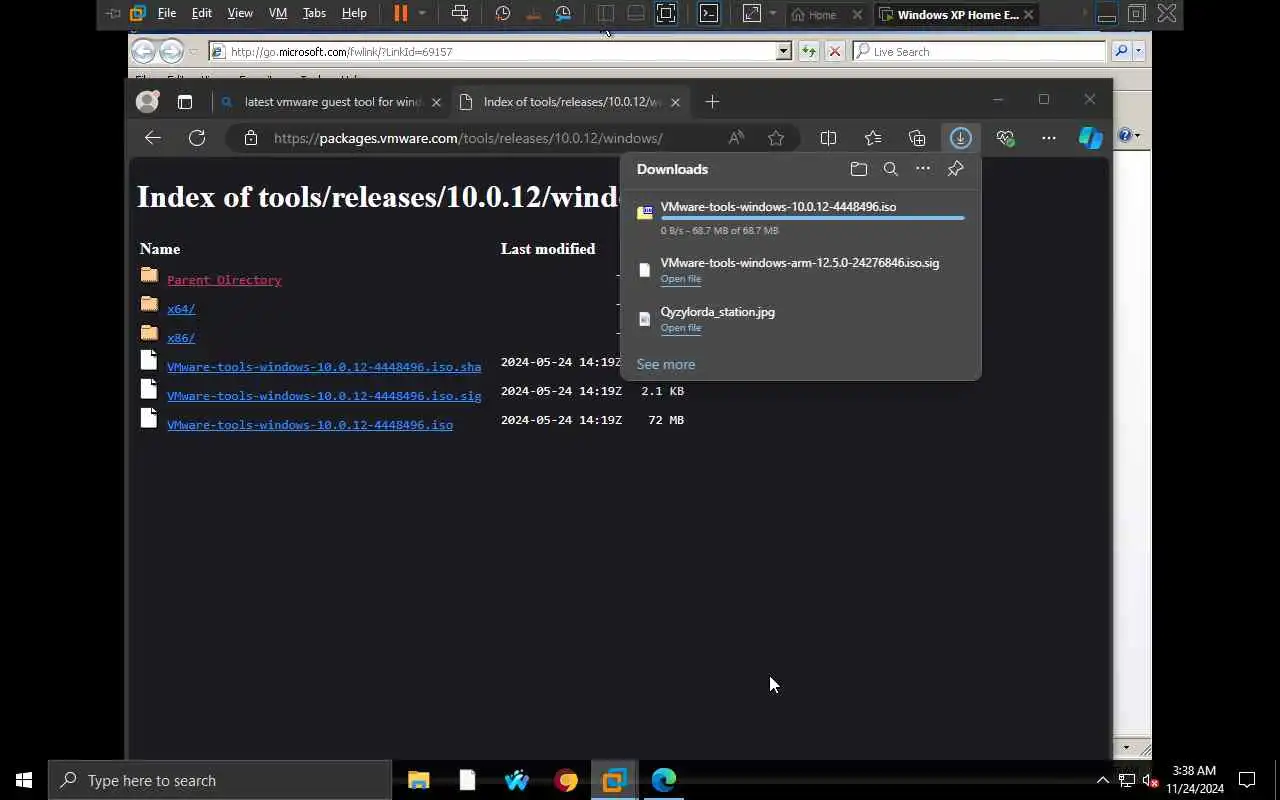Open the Favorites list icon
This screenshot has height=800, width=1280.
(873, 138)
